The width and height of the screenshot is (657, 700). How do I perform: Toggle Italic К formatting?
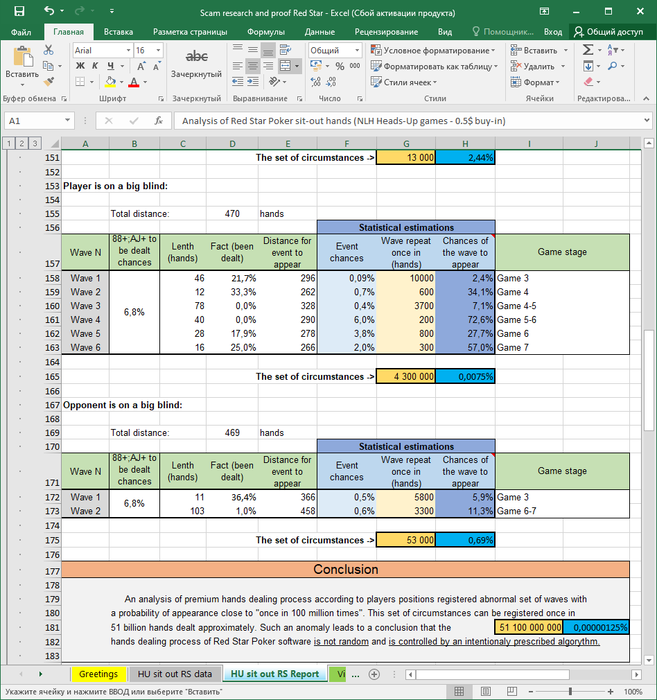95,66
